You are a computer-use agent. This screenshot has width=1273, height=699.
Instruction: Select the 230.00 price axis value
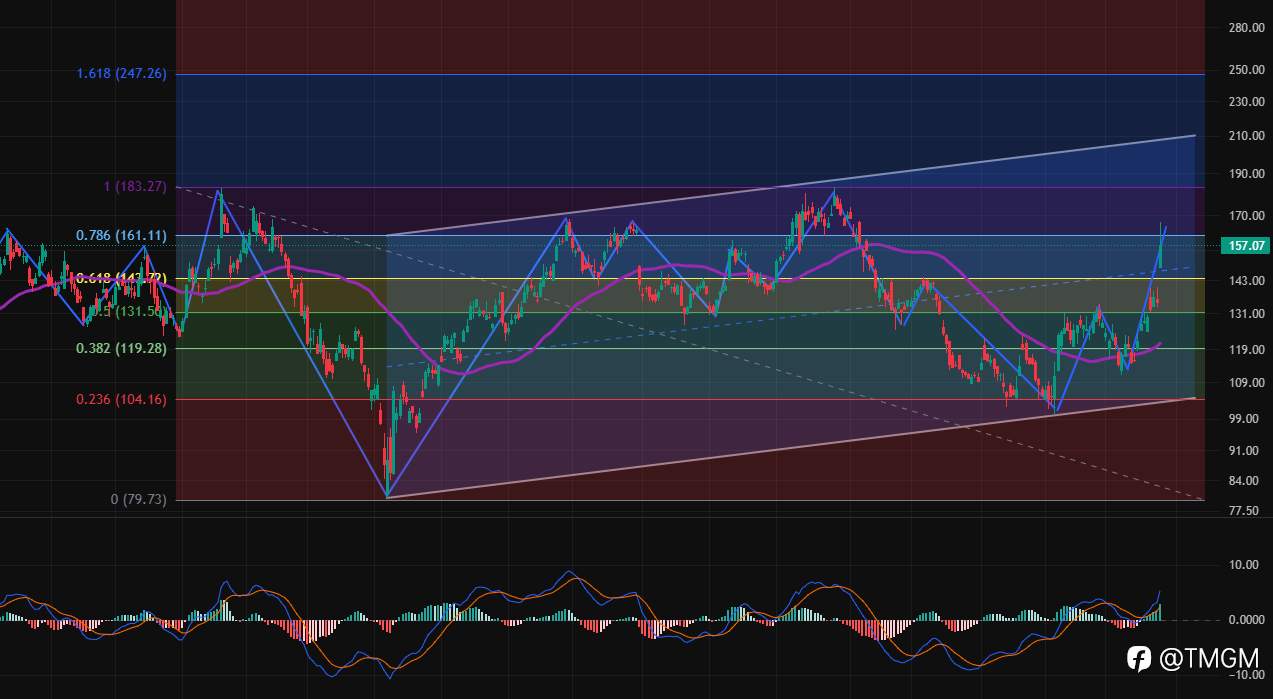tap(1246, 102)
